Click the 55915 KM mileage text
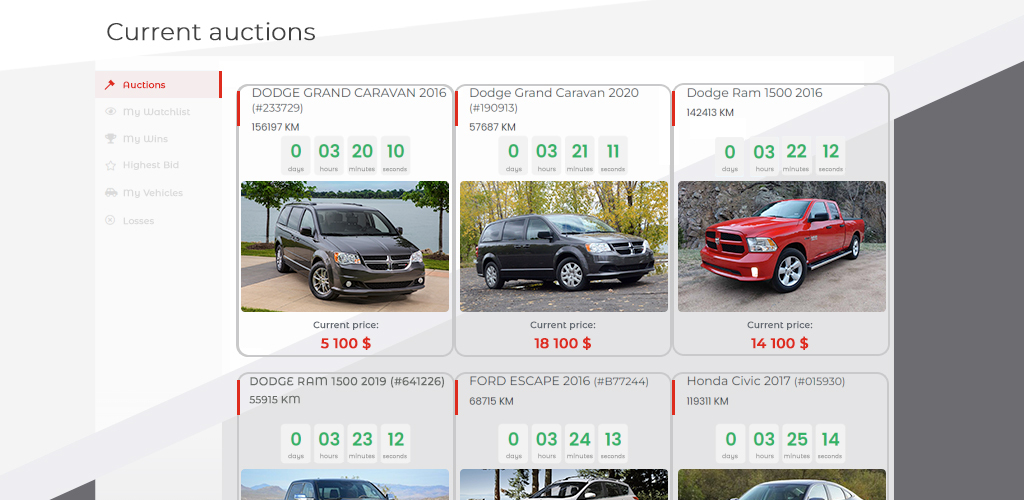The image size is (1024, 500). click(275, 399)
